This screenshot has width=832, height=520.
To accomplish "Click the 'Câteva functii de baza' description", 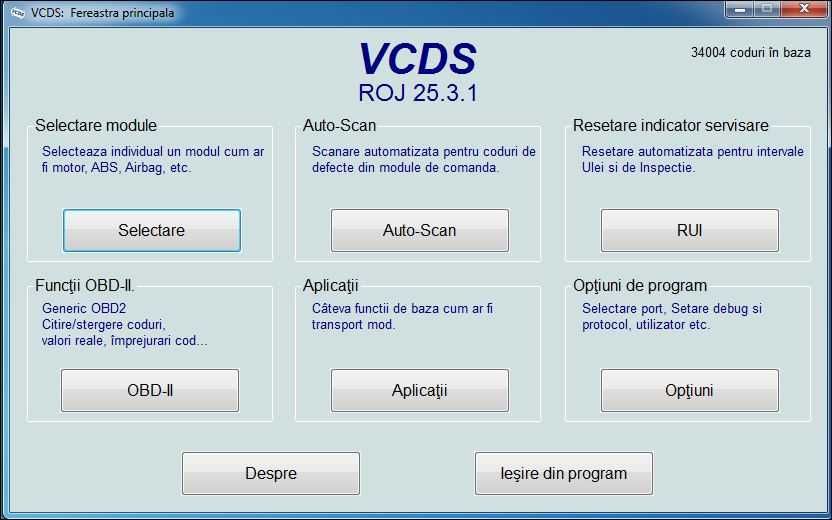I will pos(402,316).
